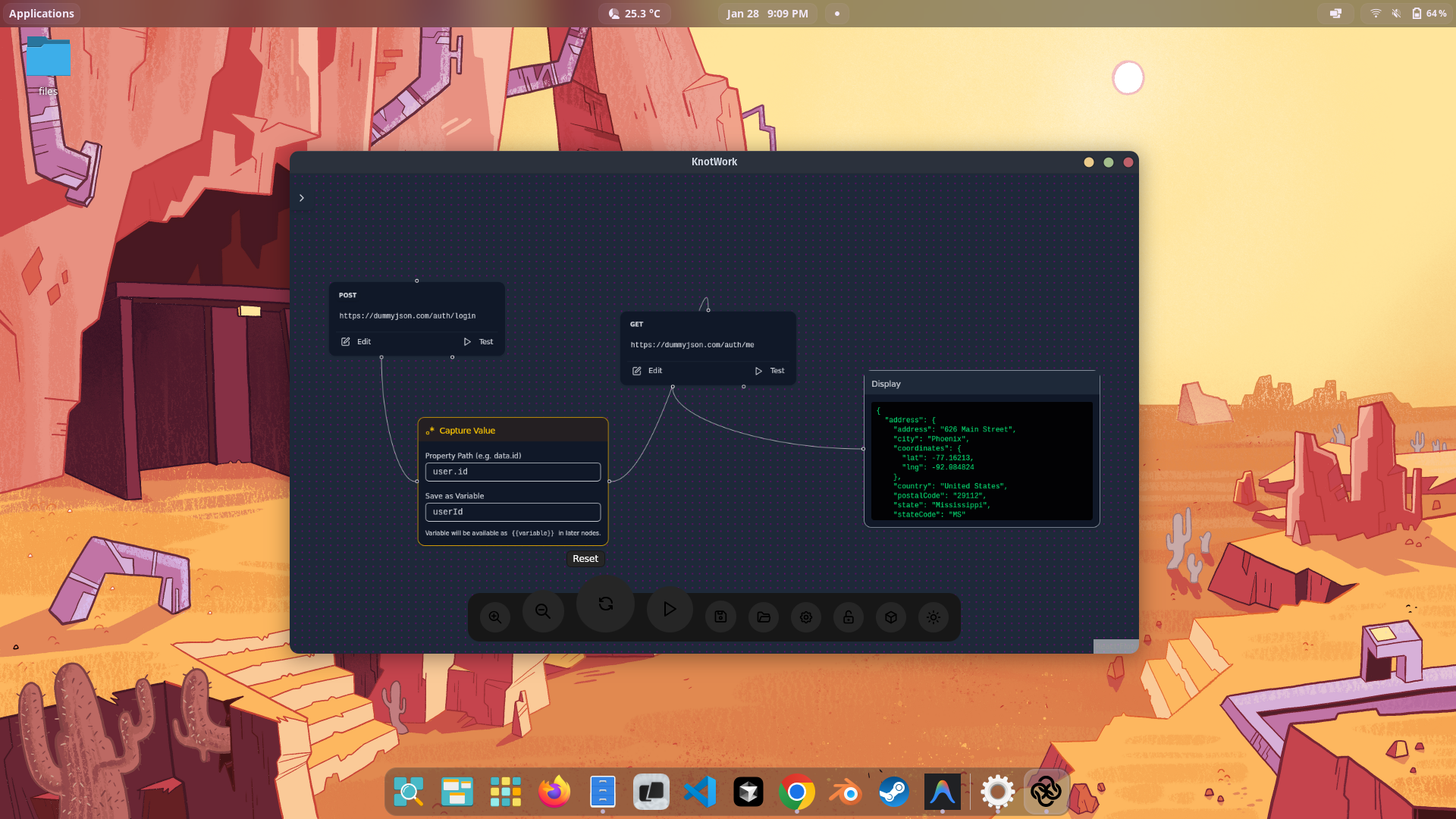Click the refresh workflow icon
The height and width of the screenshot is (819, 1456).
[605, 604]
